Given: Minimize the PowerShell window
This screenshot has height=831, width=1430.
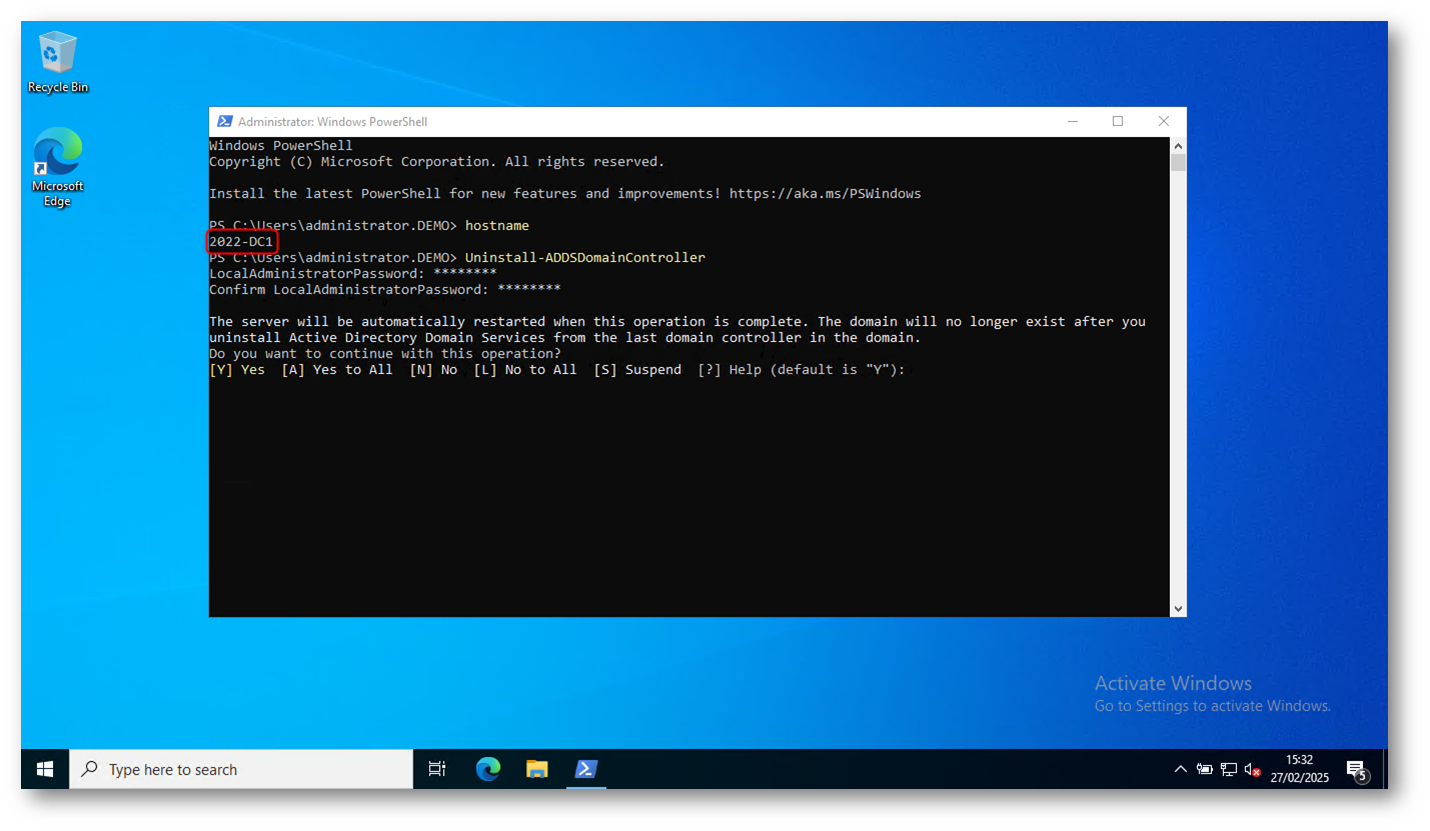Looking at the screenshot, I should (1072, 122).
